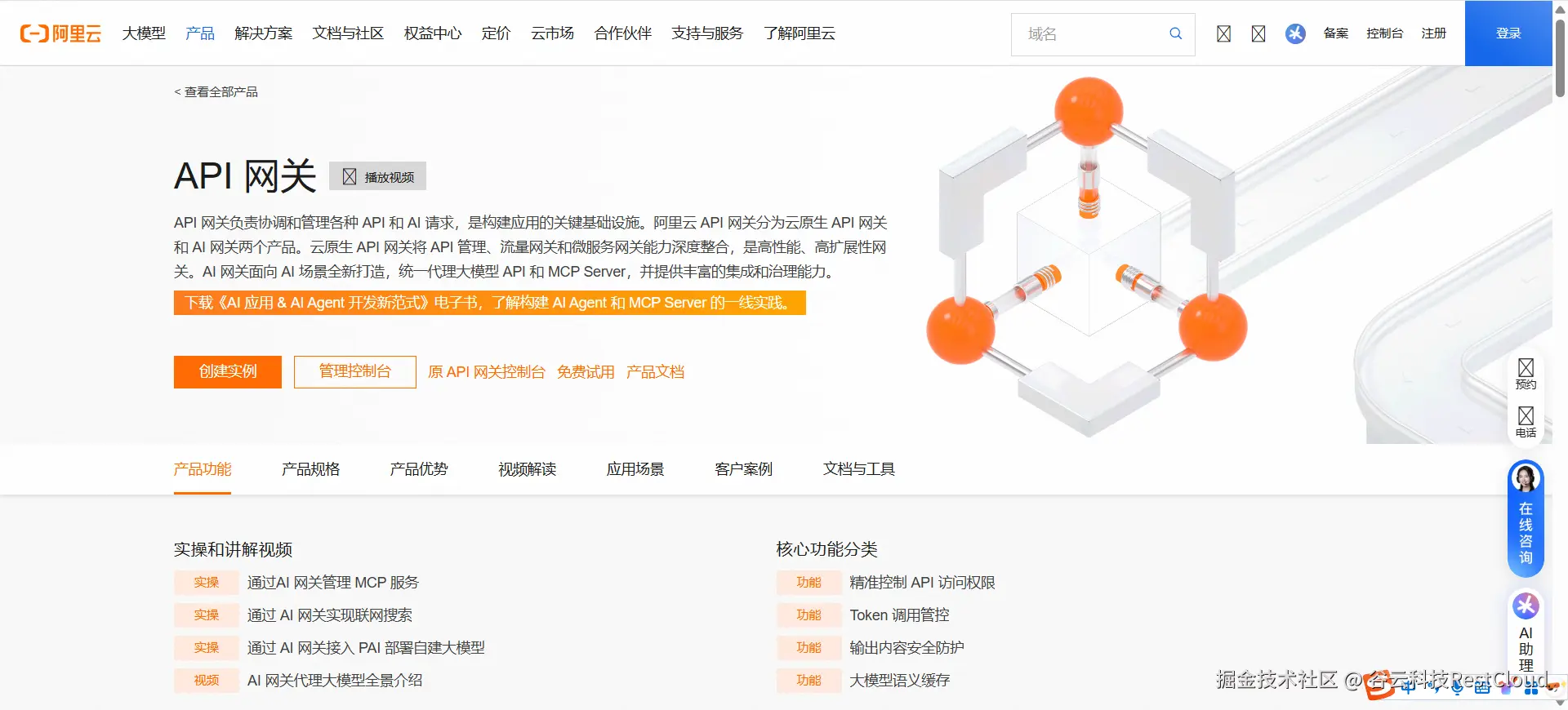The width and height of the screenshot is (1568, 710).
Task: Click the 实操和讲解视频 heading
Action: click(233, 549)
